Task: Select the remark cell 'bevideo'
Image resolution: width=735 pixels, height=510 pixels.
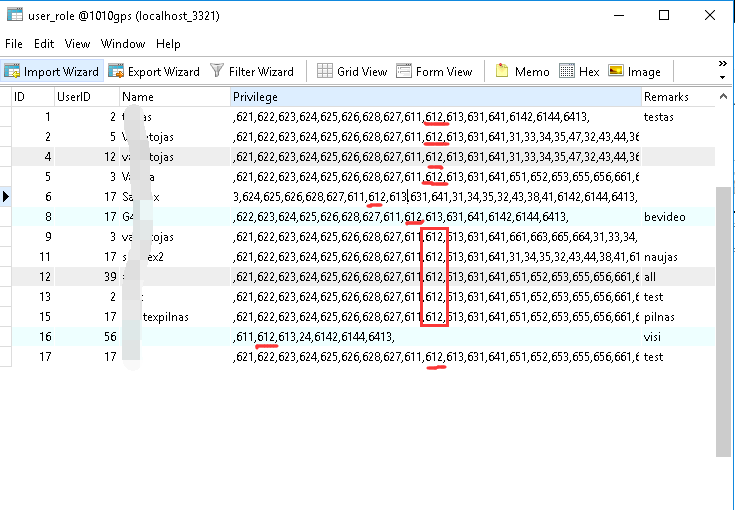Action: point(678,217)
